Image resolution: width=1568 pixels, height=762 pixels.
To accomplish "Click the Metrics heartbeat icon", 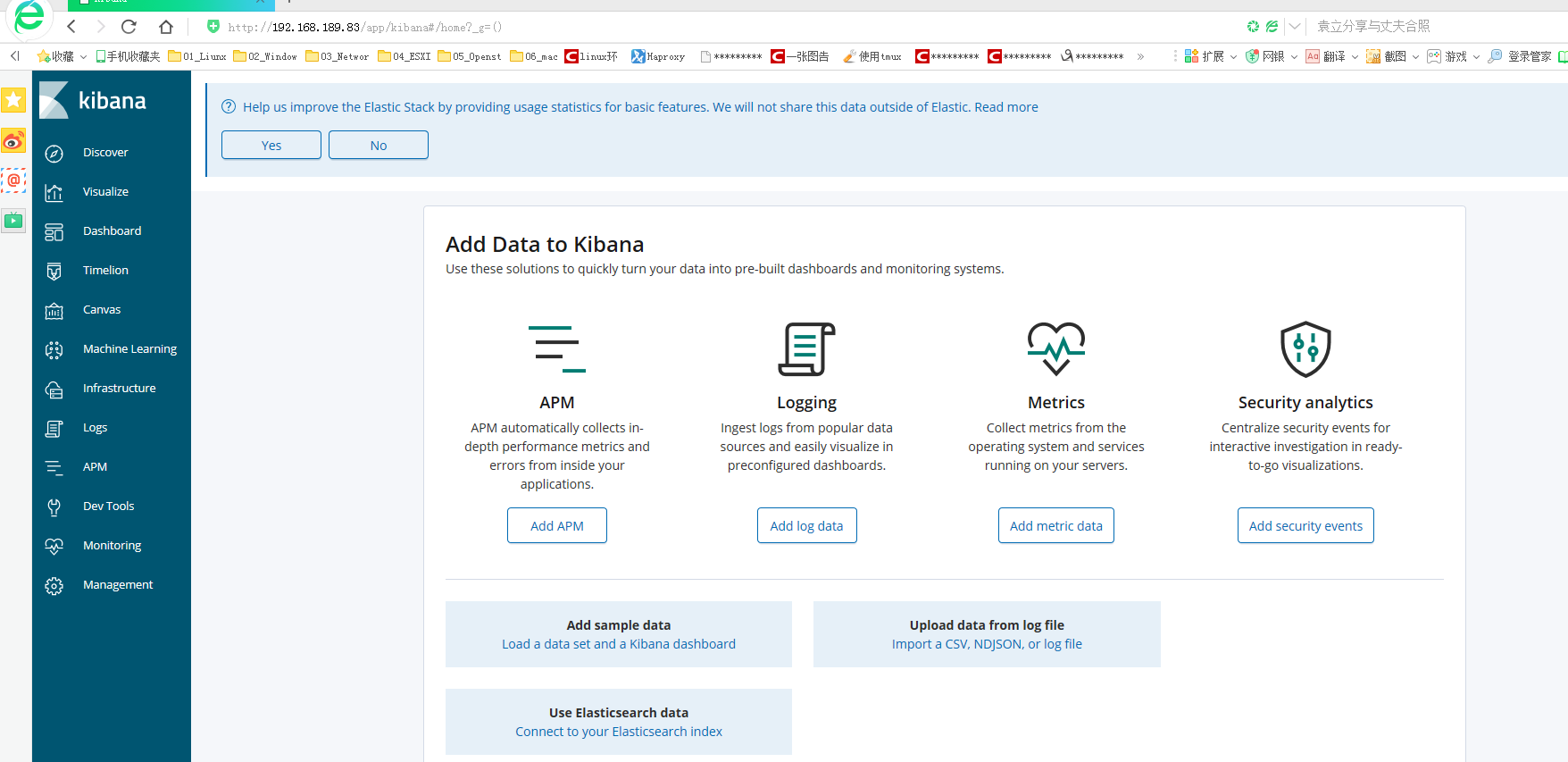I will 1056,348.
